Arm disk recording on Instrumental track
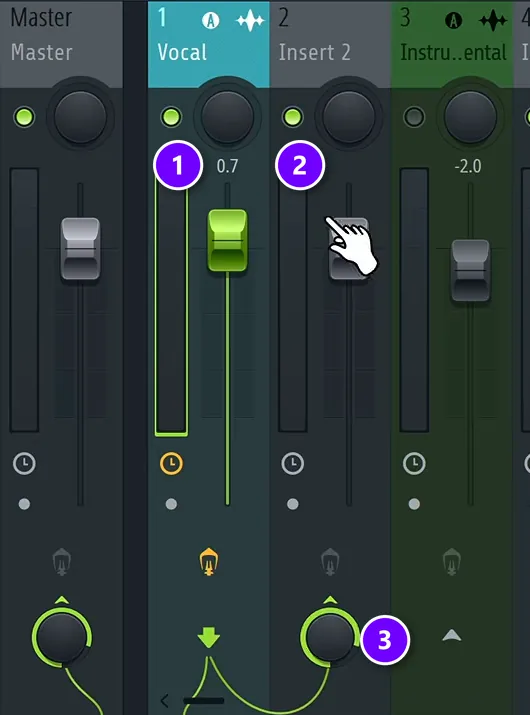This screenshot has width=530, height=715. click(451, 562)
